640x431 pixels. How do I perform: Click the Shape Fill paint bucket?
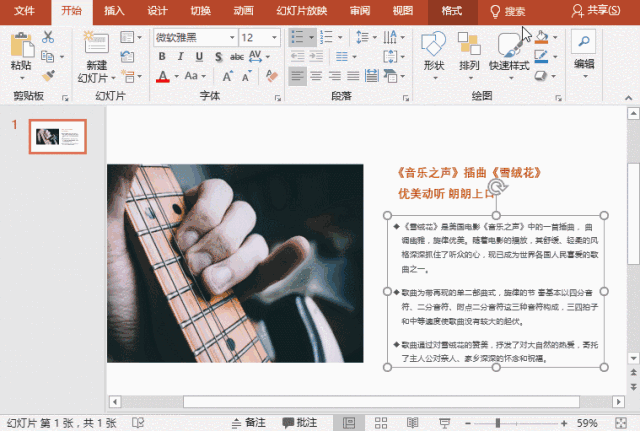click(541, 37)
